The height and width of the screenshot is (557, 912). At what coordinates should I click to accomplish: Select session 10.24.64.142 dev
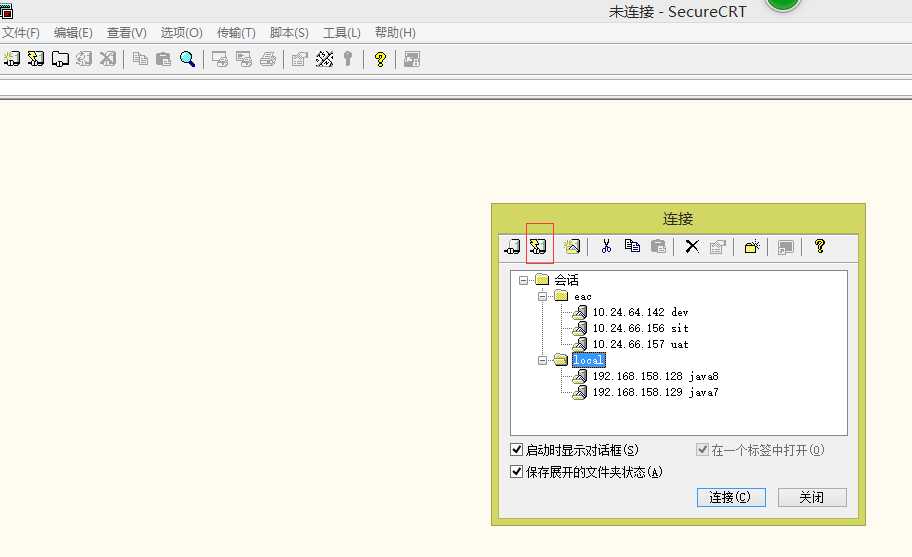tap(640, 312)
